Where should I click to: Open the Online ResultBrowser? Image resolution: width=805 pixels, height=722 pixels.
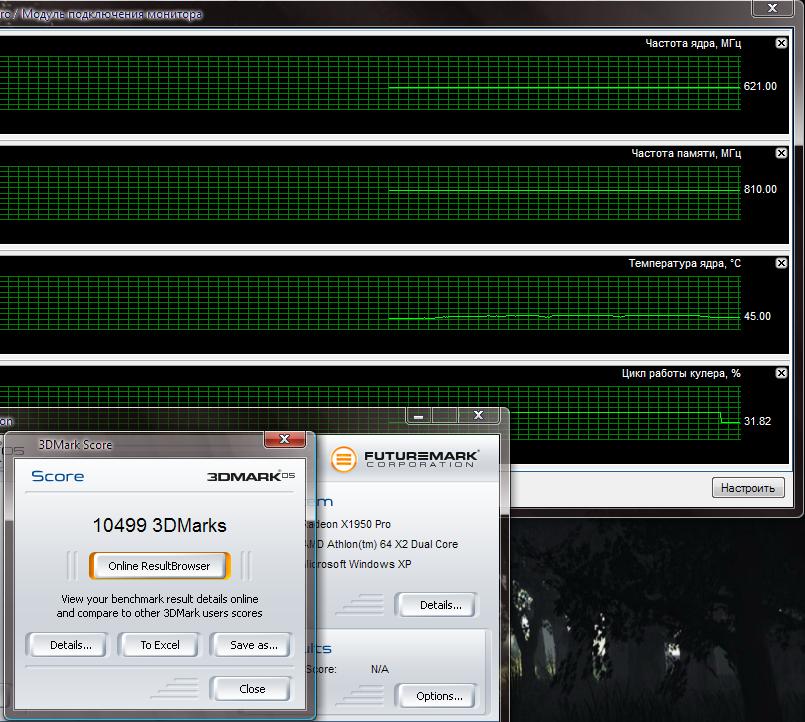click(x=160, y=566)
